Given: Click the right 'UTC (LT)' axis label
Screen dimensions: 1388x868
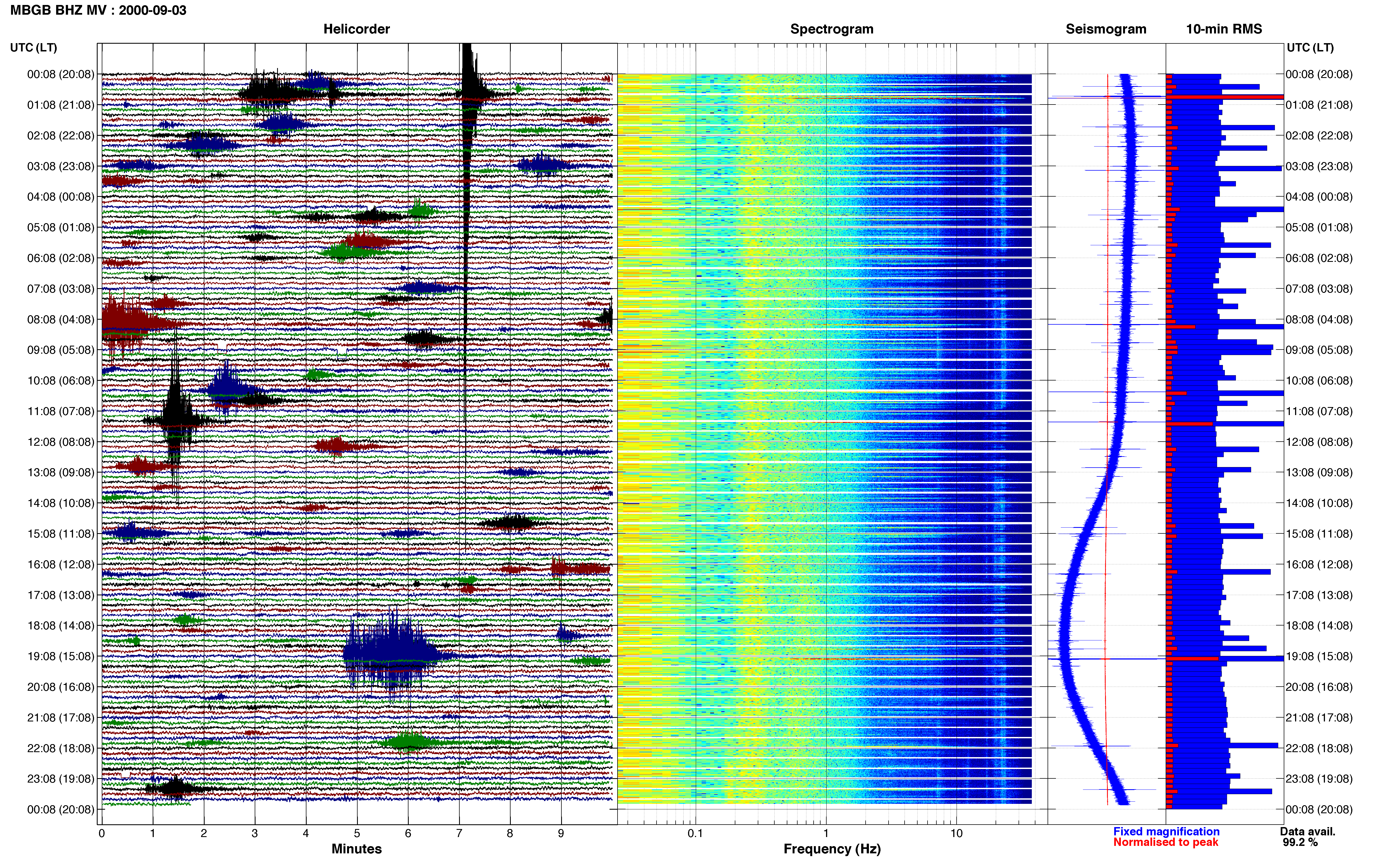Looking at the screenshot, I should (x=1311, y=48).
